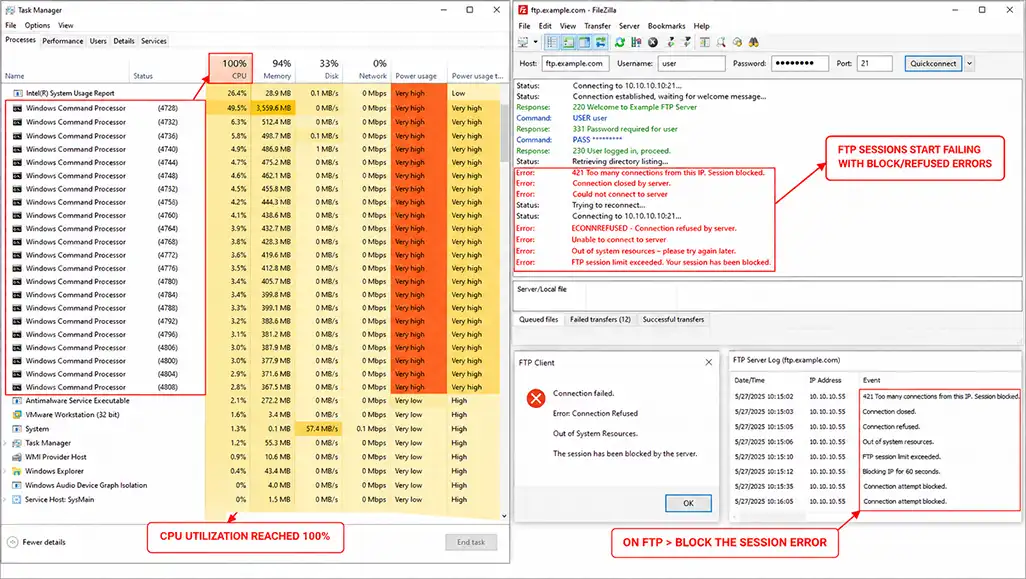Click the Service Host: SysMain gear icon
The height and width of the screenshot is (579, 1026).
coord(17,500)
